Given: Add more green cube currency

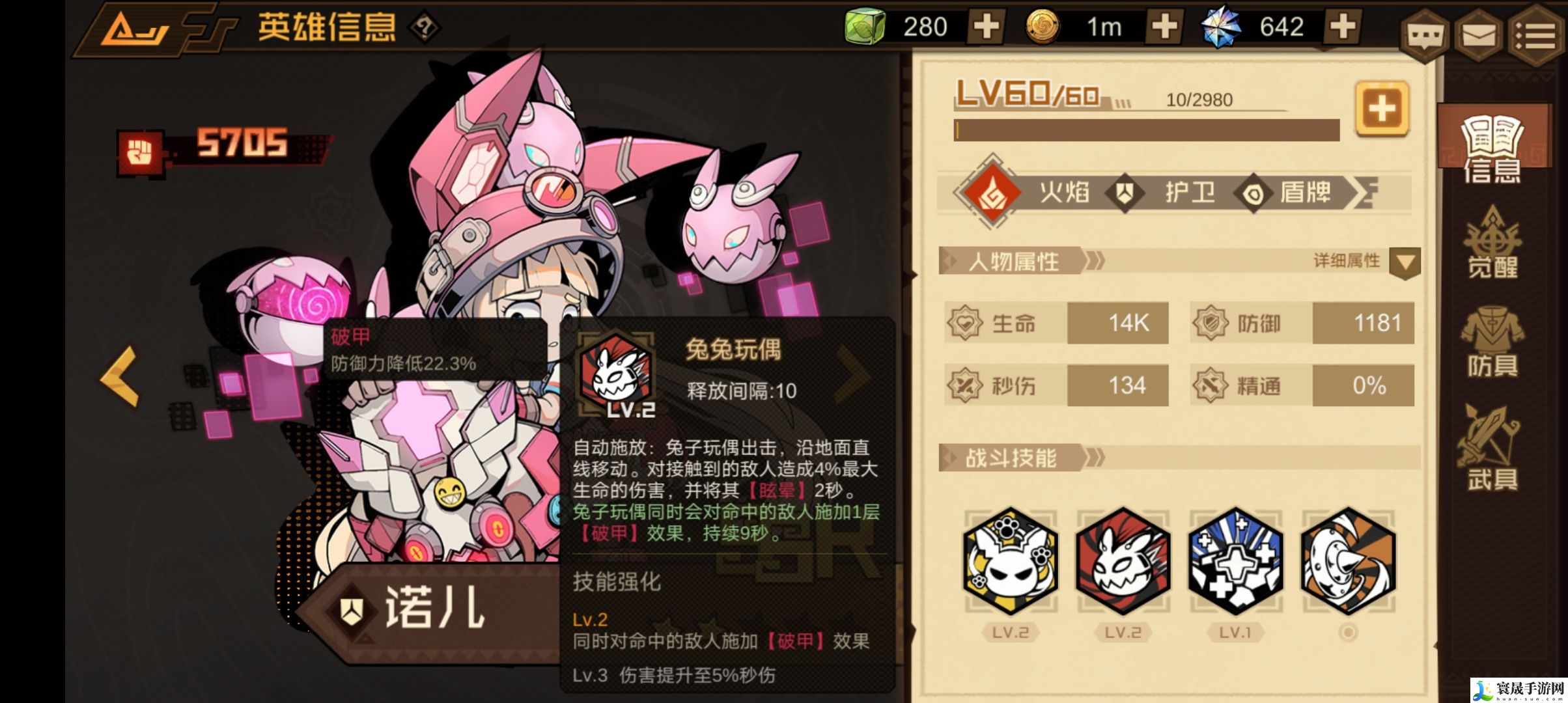Looking at the screenshot, I should [x=986, y=27].
